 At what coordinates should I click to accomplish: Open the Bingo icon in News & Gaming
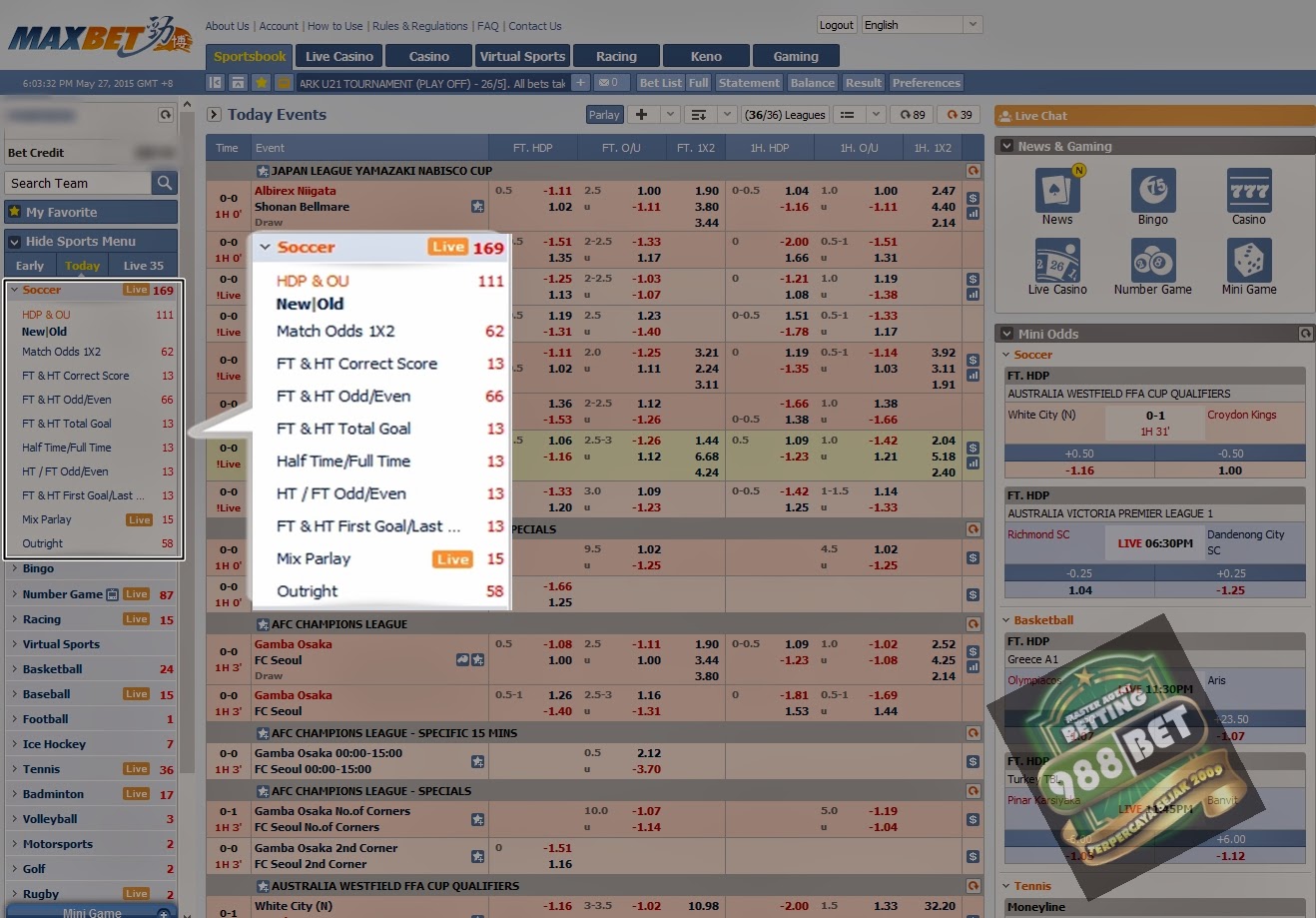1153,190
